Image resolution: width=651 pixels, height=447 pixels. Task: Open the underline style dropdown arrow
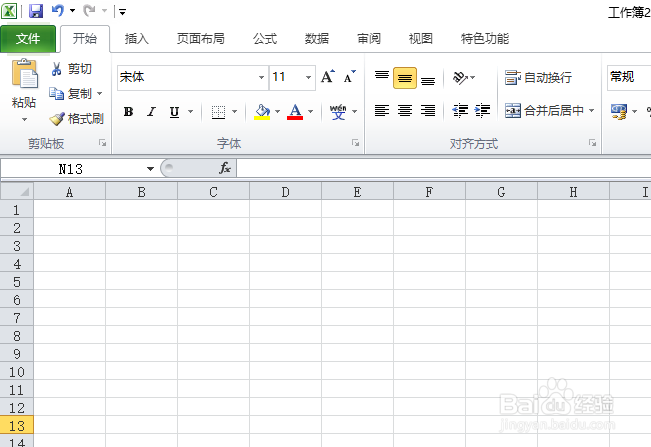pos(191,112)
